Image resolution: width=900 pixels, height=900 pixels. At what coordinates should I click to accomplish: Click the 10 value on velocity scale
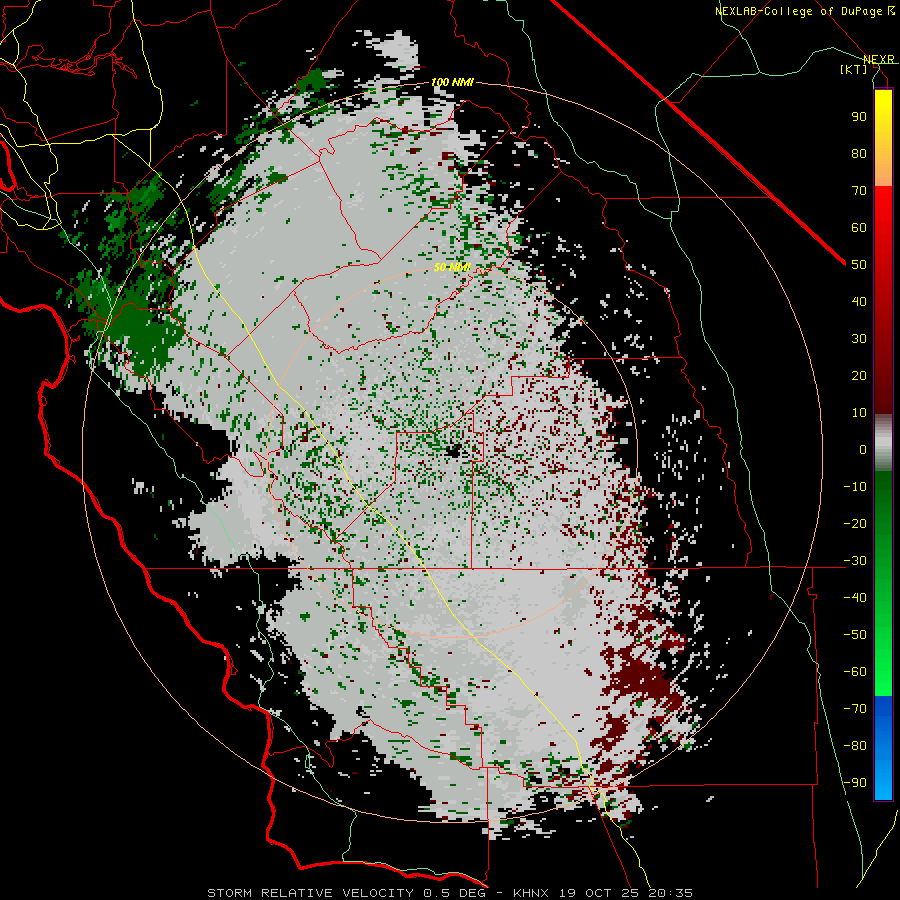tap(859, 413)
